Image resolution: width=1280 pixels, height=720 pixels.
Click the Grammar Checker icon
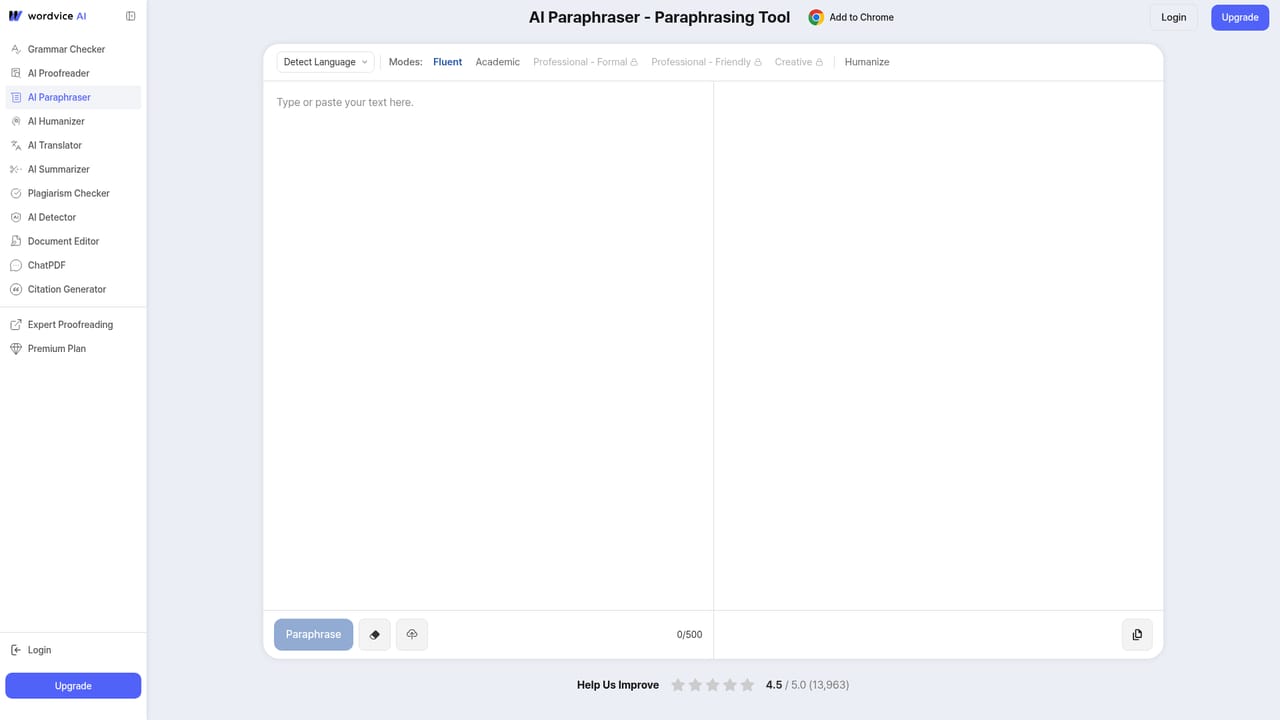(x=16, y=49)
